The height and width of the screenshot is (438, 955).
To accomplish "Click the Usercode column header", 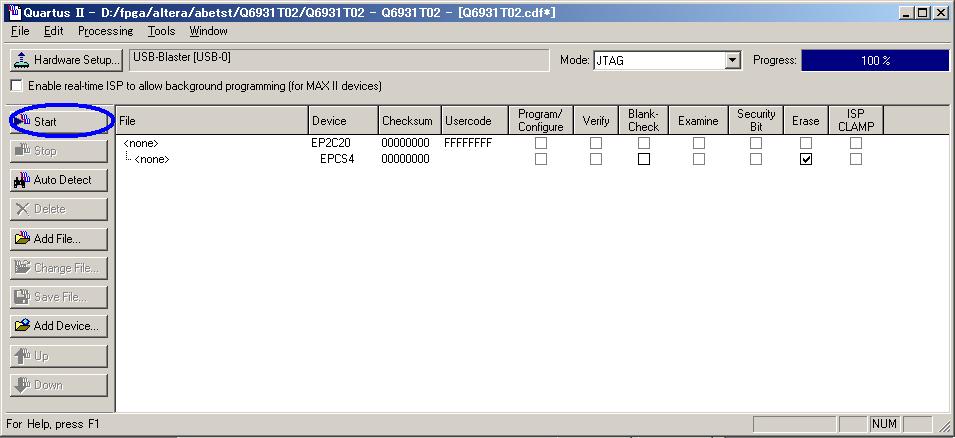I will (x=474, y=121).
